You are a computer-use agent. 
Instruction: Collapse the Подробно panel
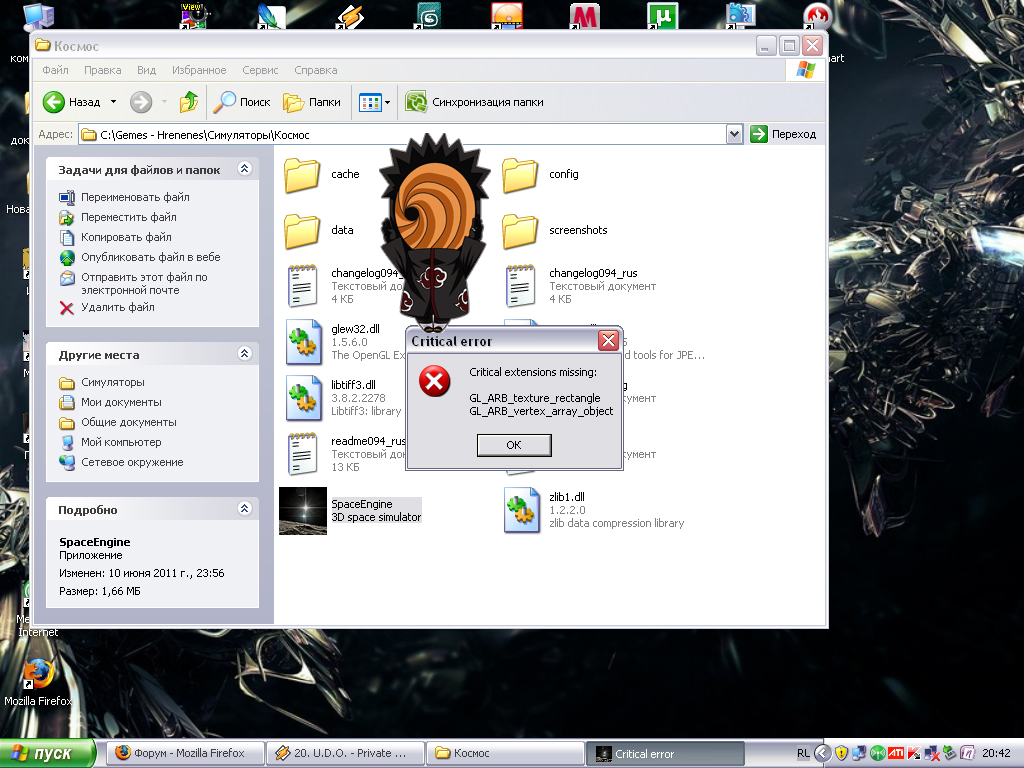244,509
